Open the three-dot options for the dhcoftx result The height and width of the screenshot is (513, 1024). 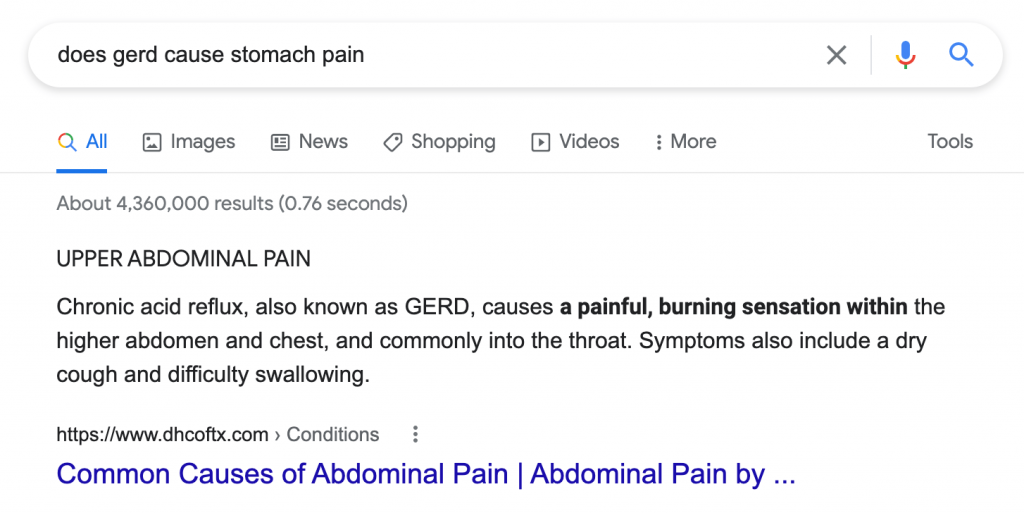point(415,434)
